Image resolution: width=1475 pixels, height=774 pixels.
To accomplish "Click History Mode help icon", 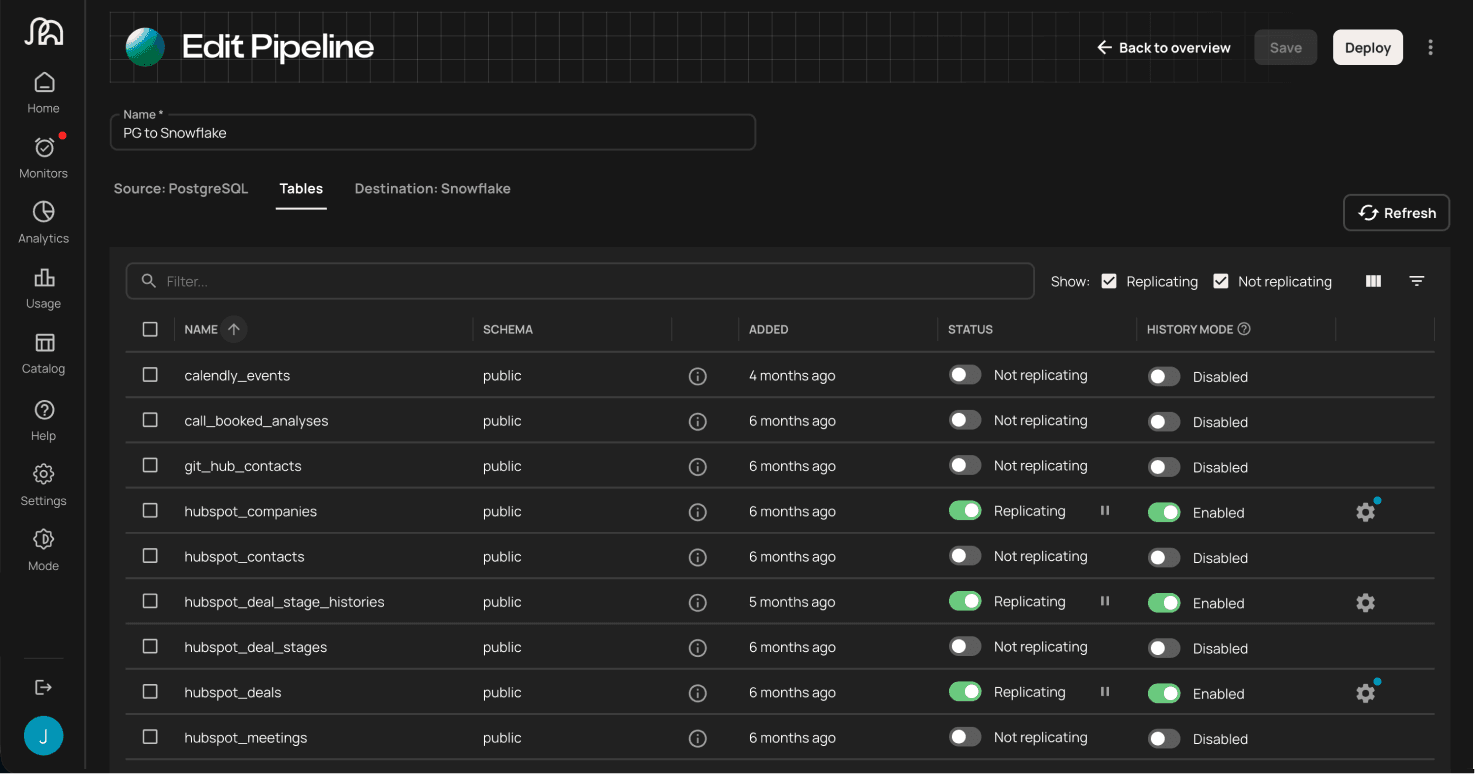I will (x=1244, y=329).
